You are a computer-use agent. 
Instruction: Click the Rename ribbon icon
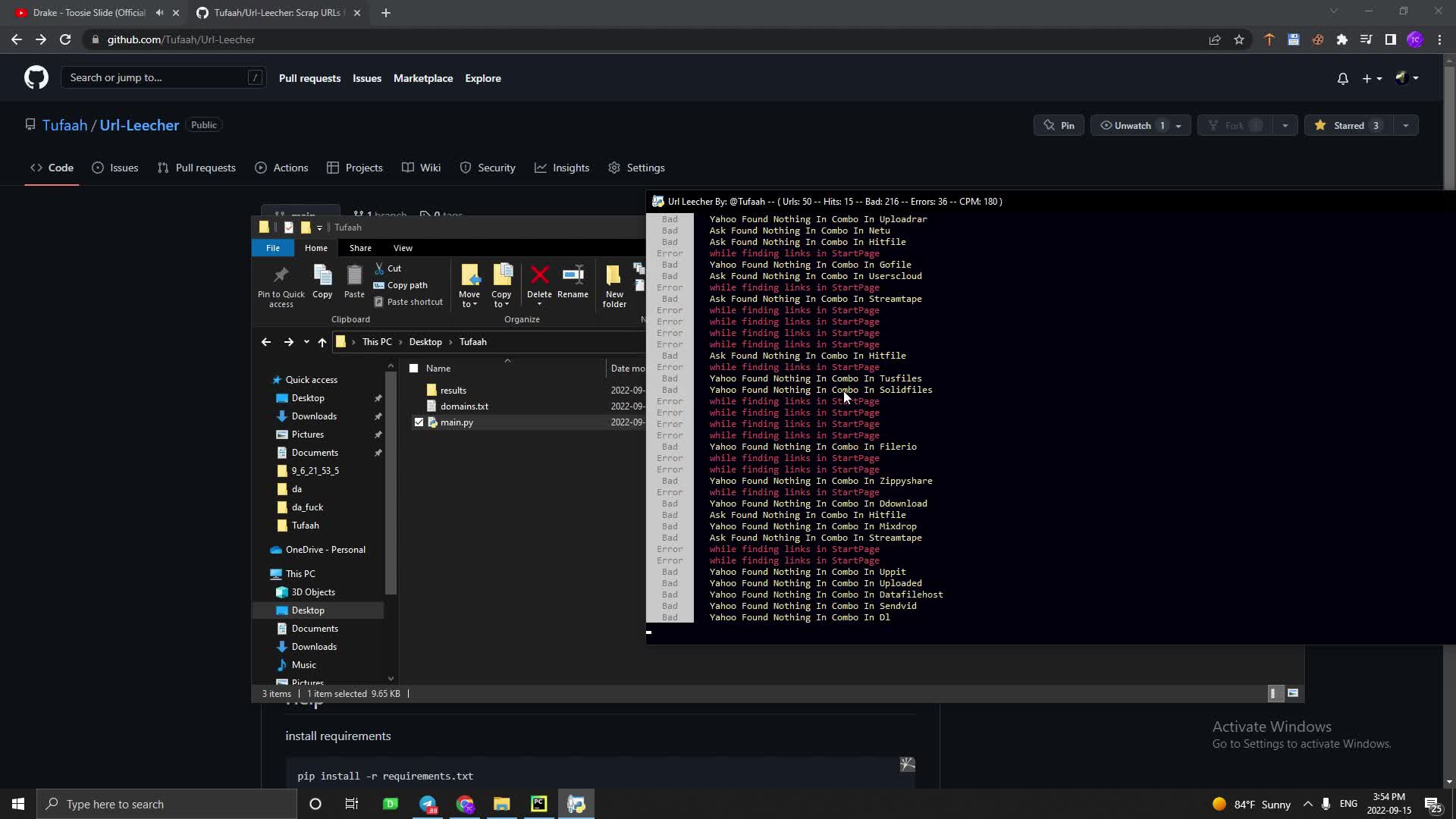(573, 281)
